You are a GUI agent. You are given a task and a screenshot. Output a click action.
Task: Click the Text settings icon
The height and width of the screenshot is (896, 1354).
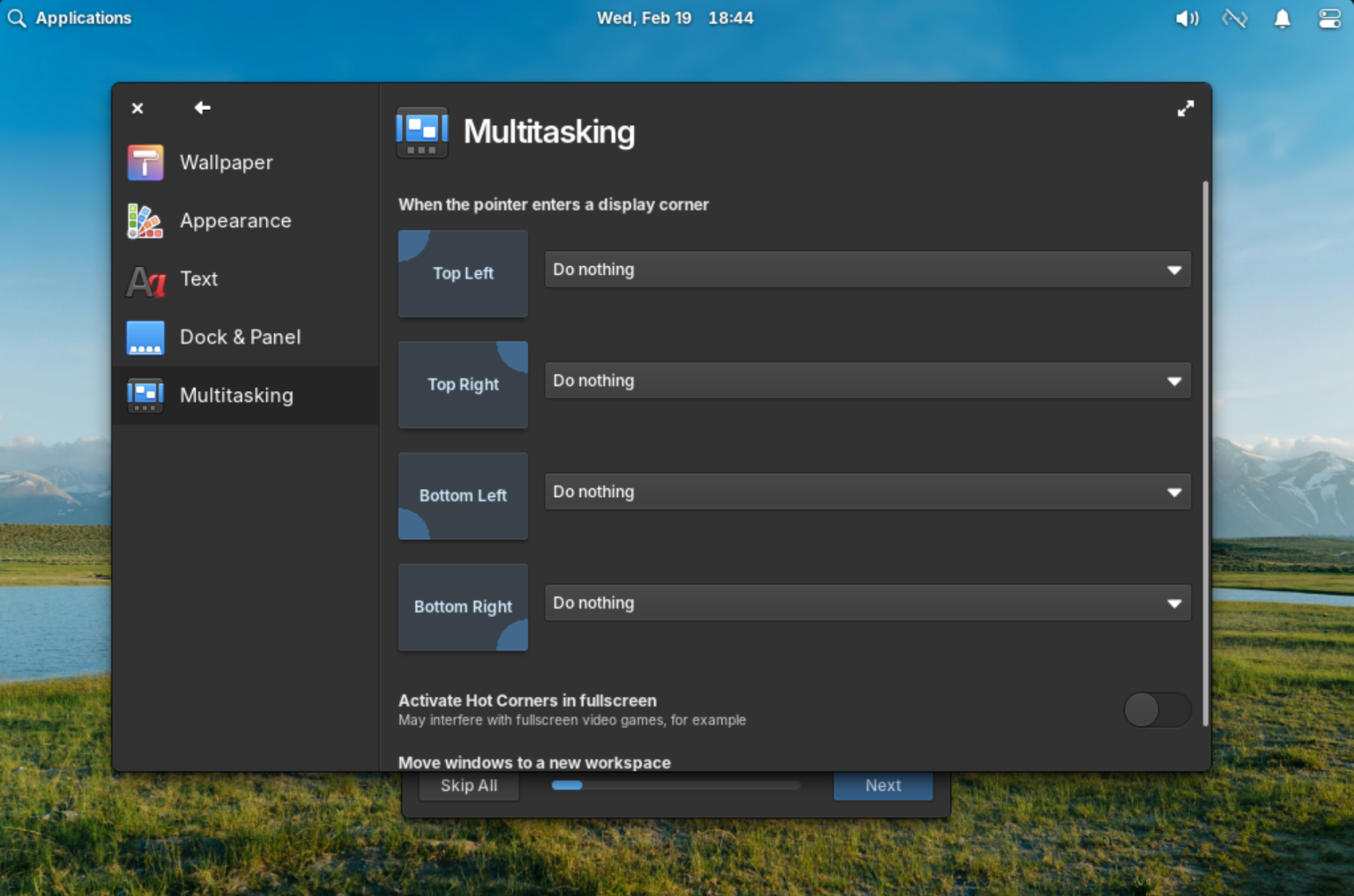[145, 278]
